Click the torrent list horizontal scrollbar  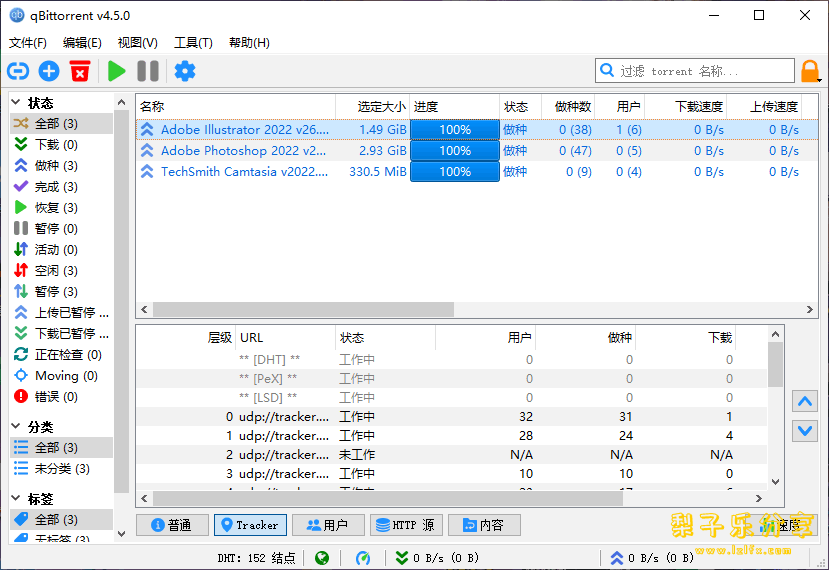click(x=303, y=309)
